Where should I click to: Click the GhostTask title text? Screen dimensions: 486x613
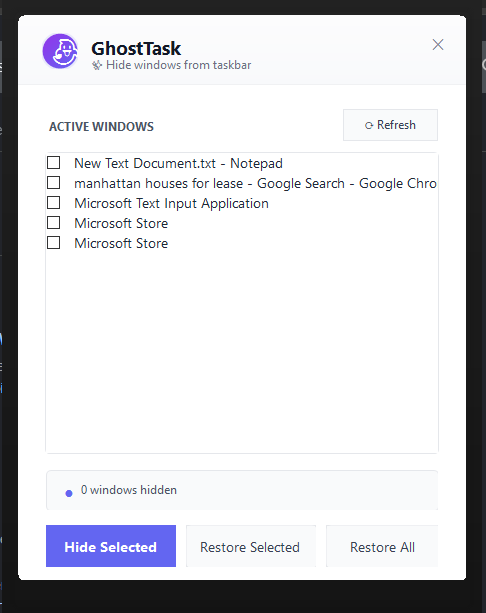tap(136, 48)
